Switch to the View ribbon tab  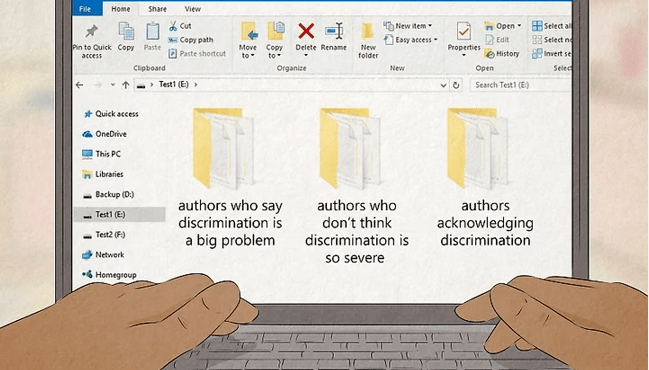192,9
